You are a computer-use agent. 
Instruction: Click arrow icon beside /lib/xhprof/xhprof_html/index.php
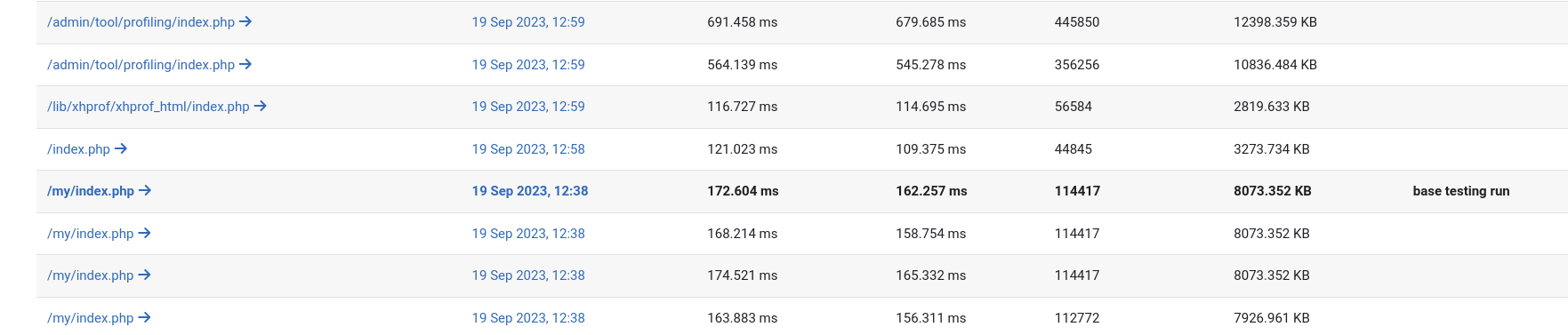261,107
